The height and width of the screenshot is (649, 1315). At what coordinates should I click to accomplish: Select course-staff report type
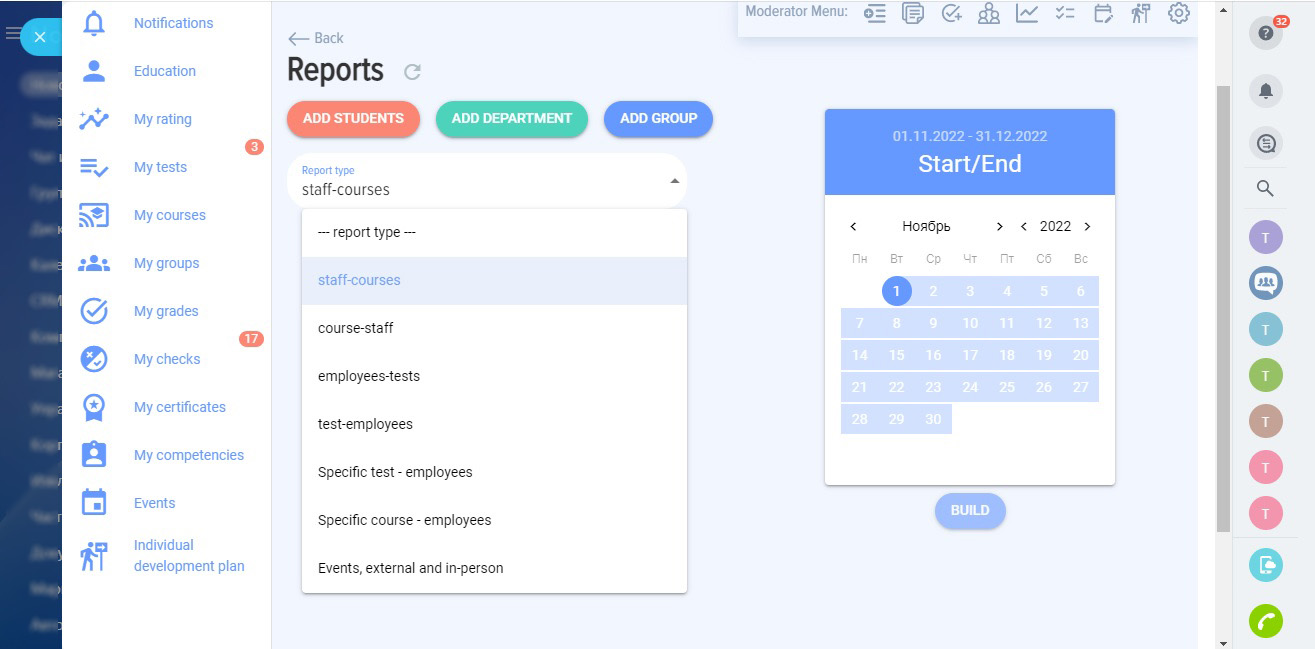click(356, 328)
